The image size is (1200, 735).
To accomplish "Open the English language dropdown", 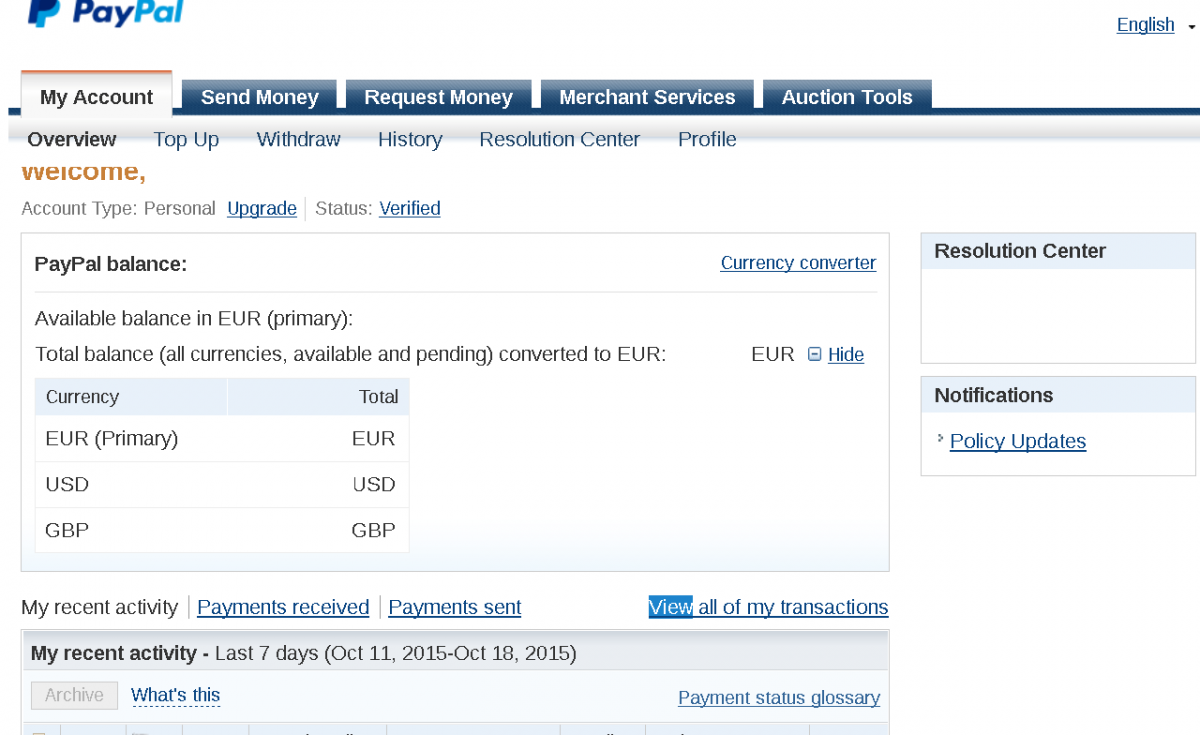I will [x=1156, y=25].
